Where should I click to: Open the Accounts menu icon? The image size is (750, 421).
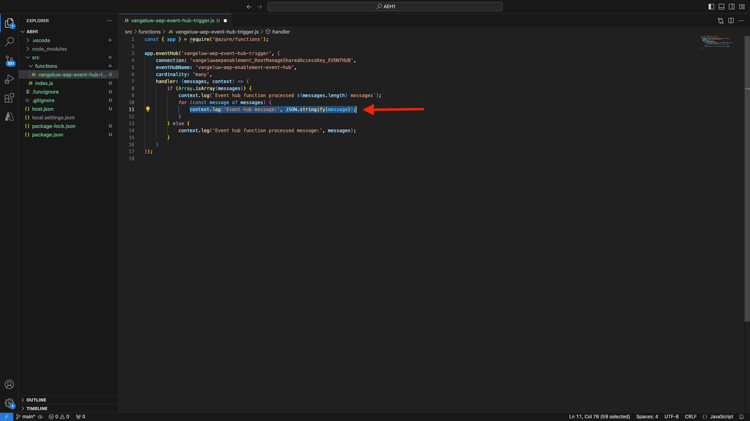9,384
